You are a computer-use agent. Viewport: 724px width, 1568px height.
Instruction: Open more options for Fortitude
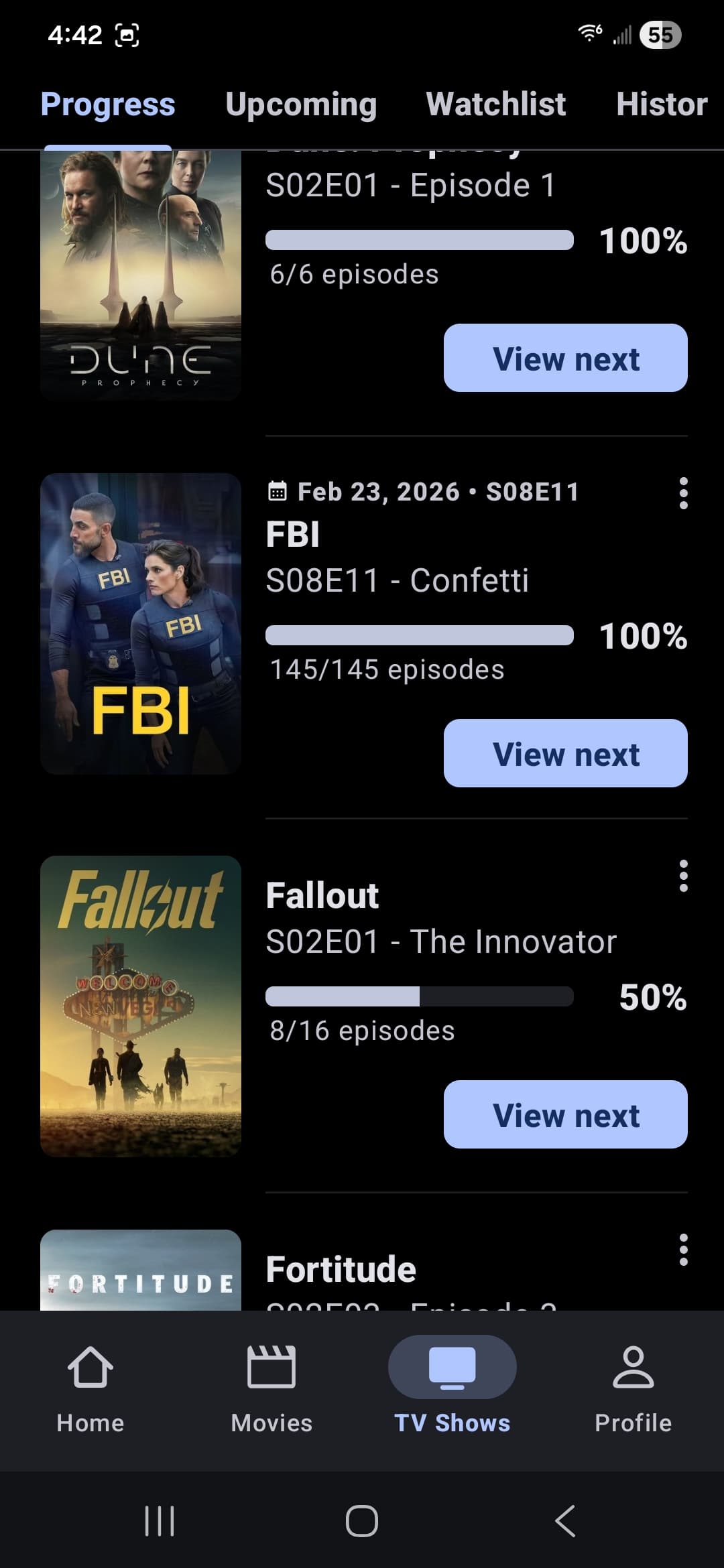point(683,1250)
